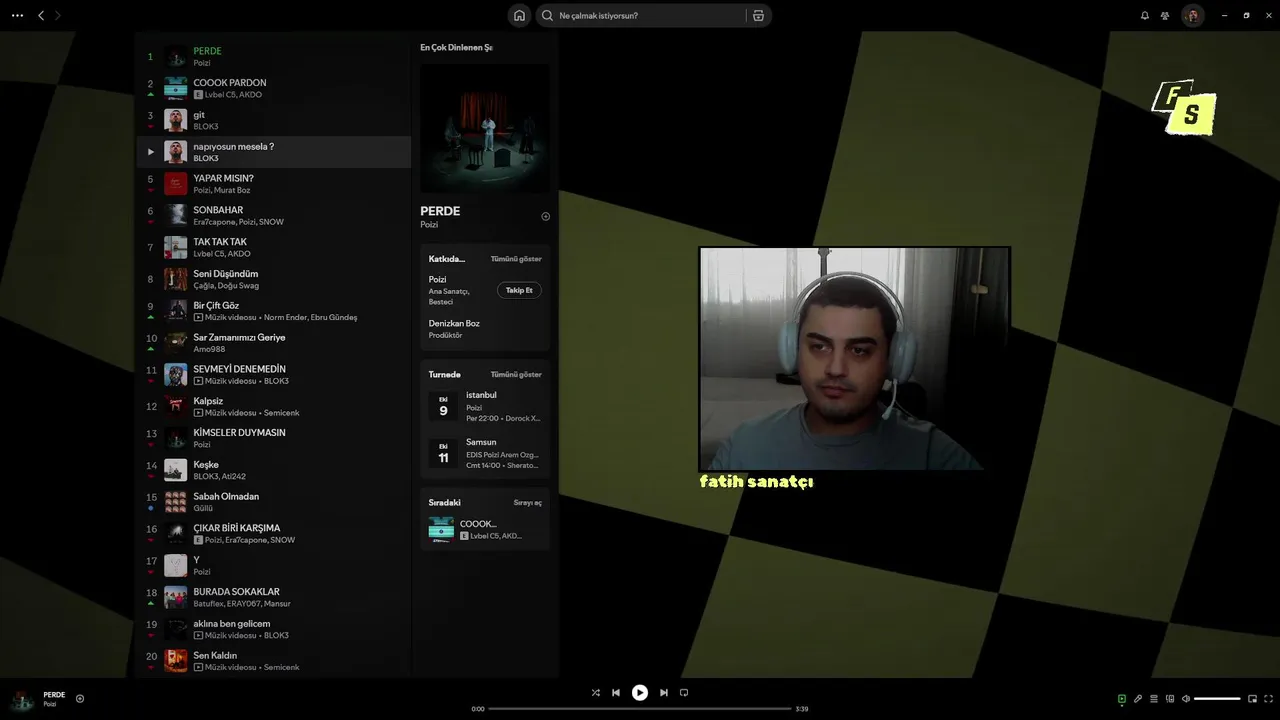Open the Samsun Eki 11 concert
This screenshot has height=720, width=1280.
pos(485,453)
